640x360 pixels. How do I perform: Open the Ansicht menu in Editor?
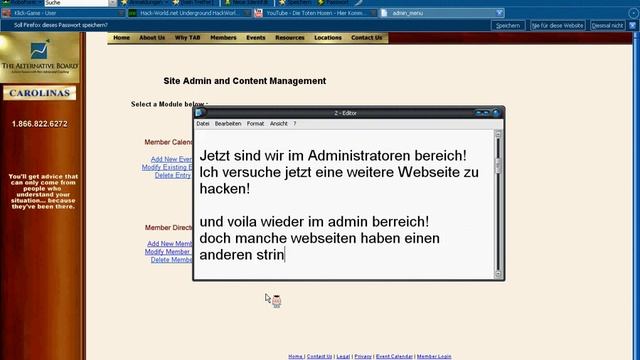coord(278,124)
